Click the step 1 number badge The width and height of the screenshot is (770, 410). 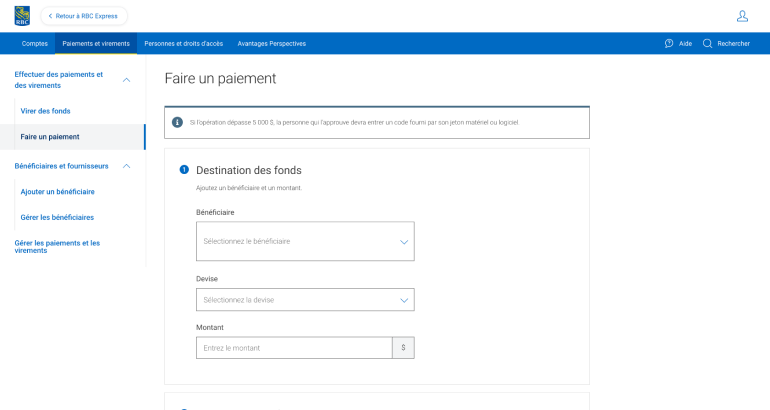pos(184,170)
